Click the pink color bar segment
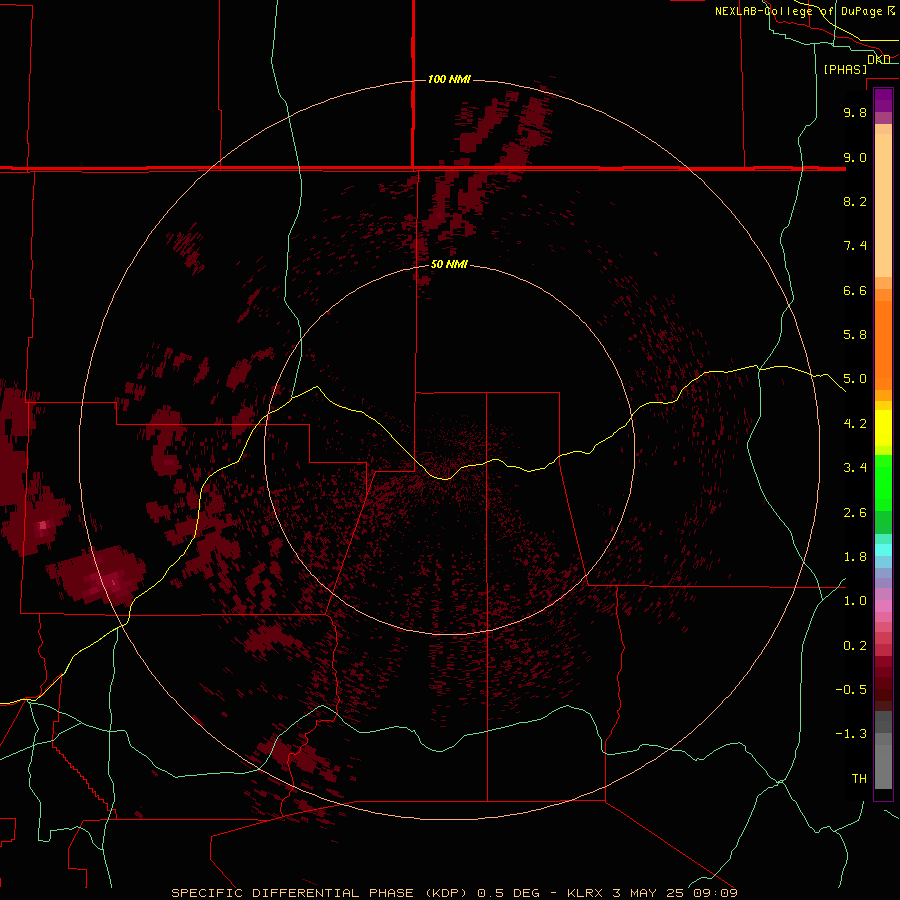The height and width of the screenshot is (900, 900). (883, 606)
